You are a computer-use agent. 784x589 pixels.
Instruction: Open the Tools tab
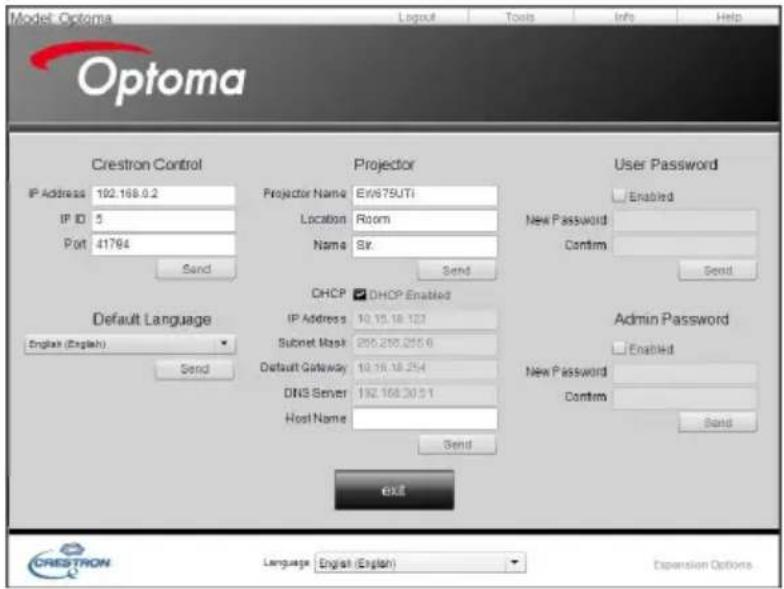pos(520,18)
